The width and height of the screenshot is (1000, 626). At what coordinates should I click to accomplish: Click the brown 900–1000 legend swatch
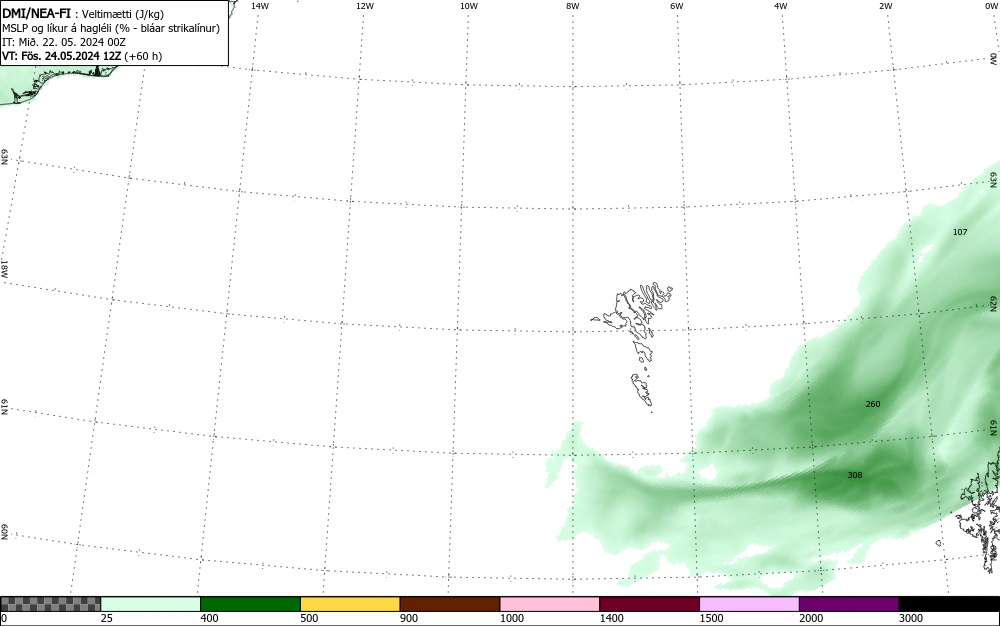point(450,604)
